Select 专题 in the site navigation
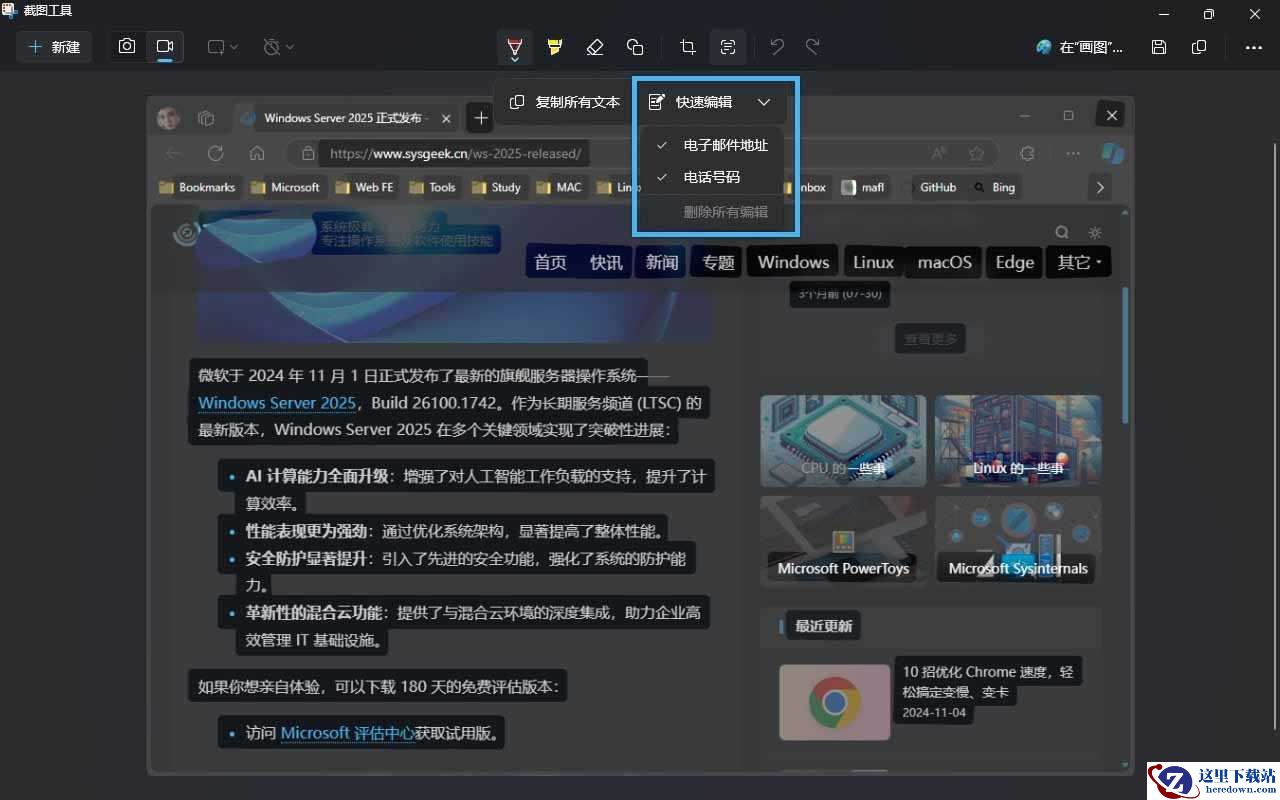This screenshot has height=800, width=1280. point(718,262)
